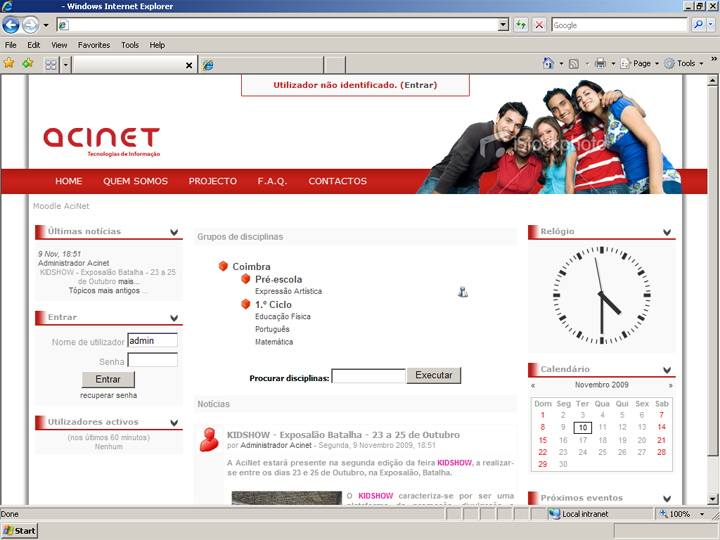Screen dimensions: 720x540
Task: Go to next month in calendar
Action: pyautogui.click(x=670, y=385)
